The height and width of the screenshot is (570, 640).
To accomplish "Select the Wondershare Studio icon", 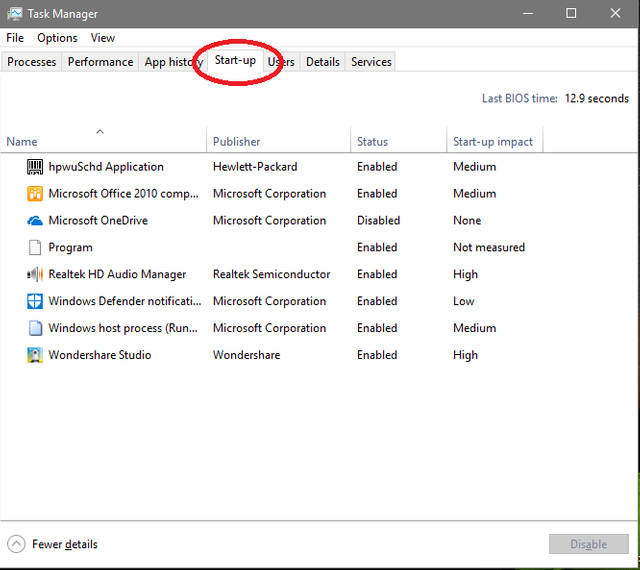I will pos(34,355).
